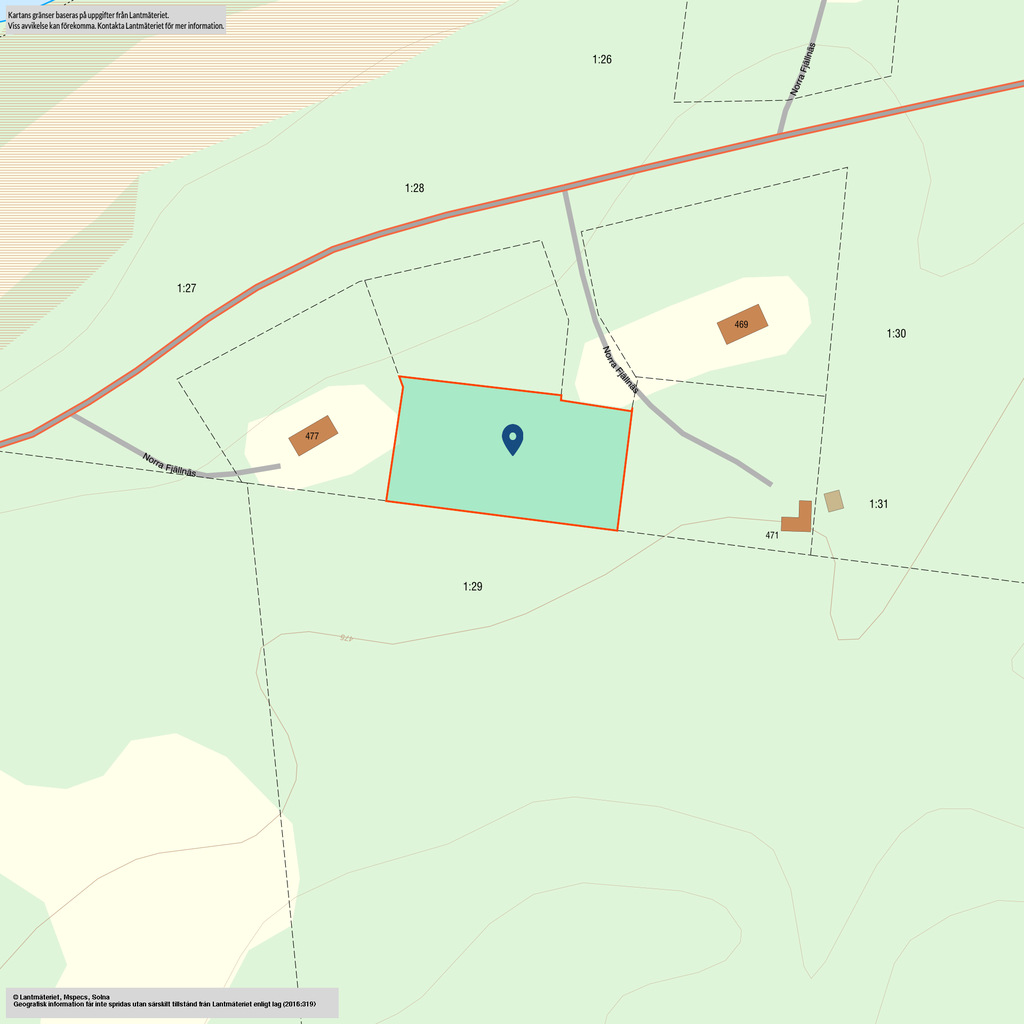
Task: Click the blue location pin marker
Action: (x=512, y=438)
